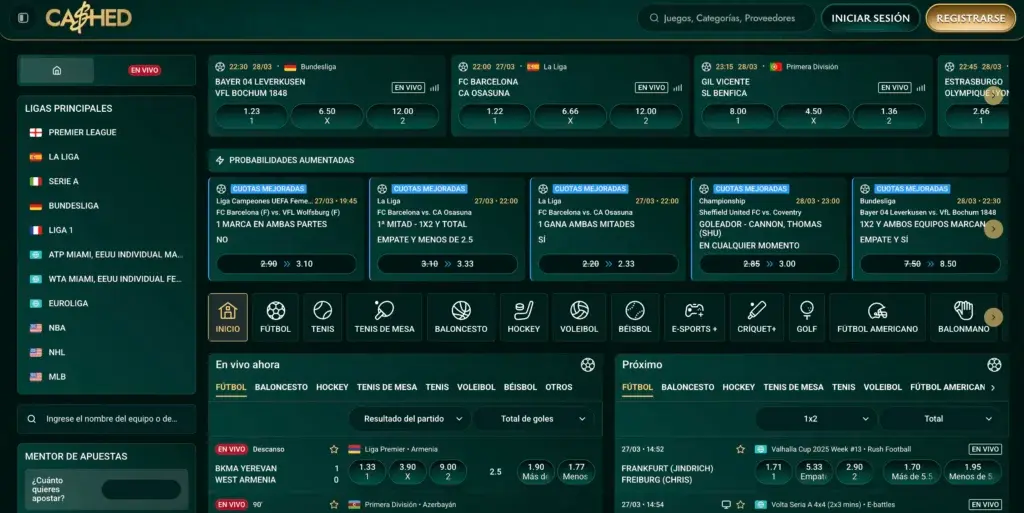Expand Próximo sport tabs with chevron

tap(993, 388)
